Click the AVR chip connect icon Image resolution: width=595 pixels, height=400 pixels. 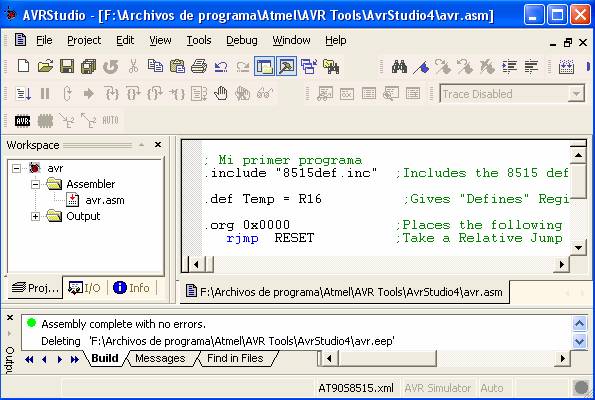pyautogui.click(x=22, y=121)
